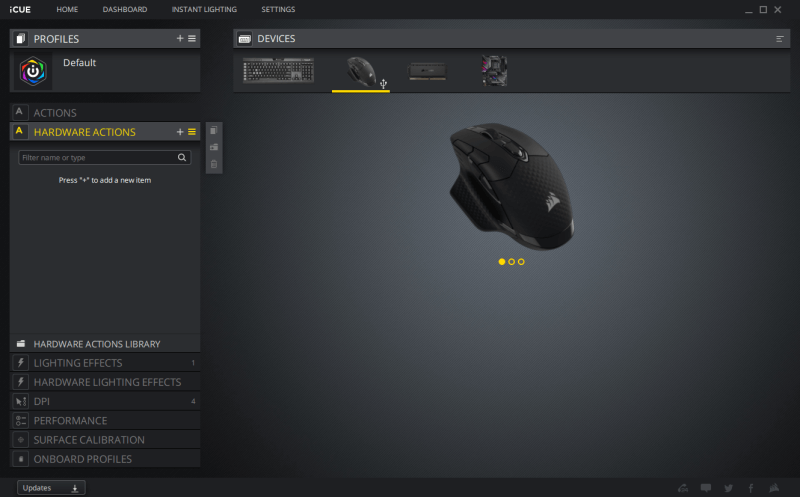Open the Home tab

(67, 9)
